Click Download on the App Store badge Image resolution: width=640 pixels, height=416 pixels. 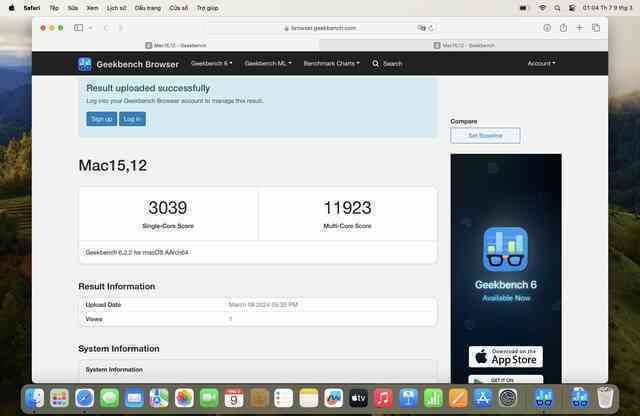coord(506,356)
